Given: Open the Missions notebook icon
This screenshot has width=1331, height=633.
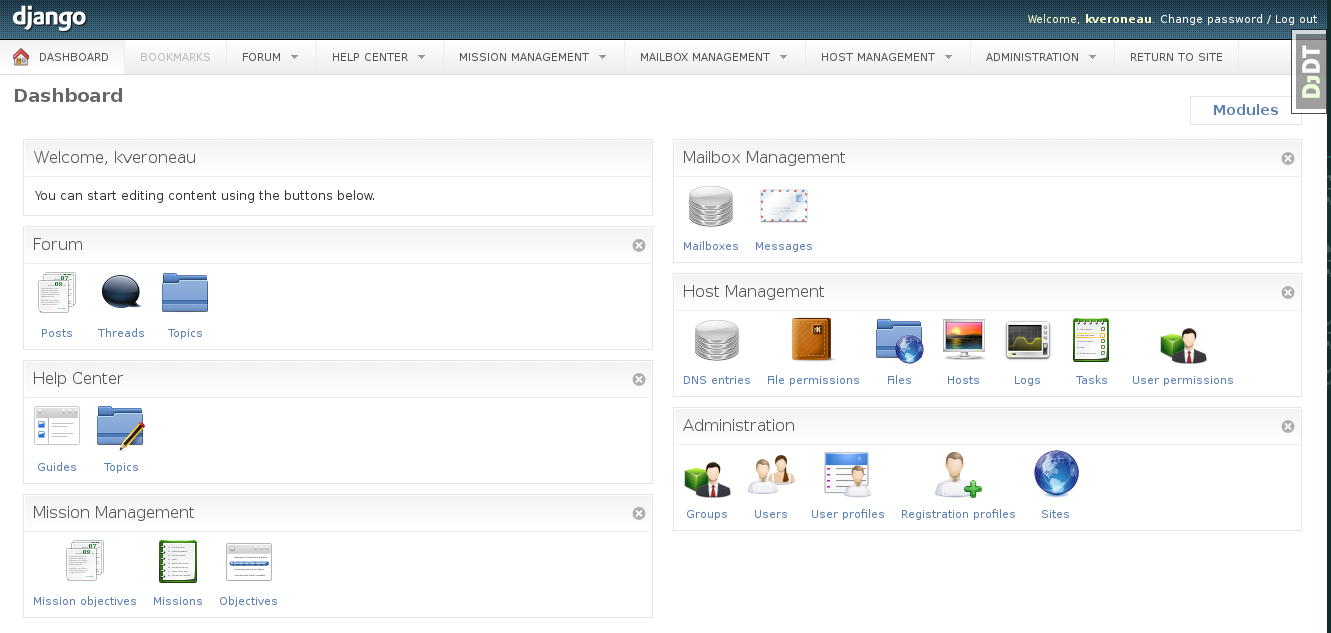Looking at the screenshot, I should [178, 561].
